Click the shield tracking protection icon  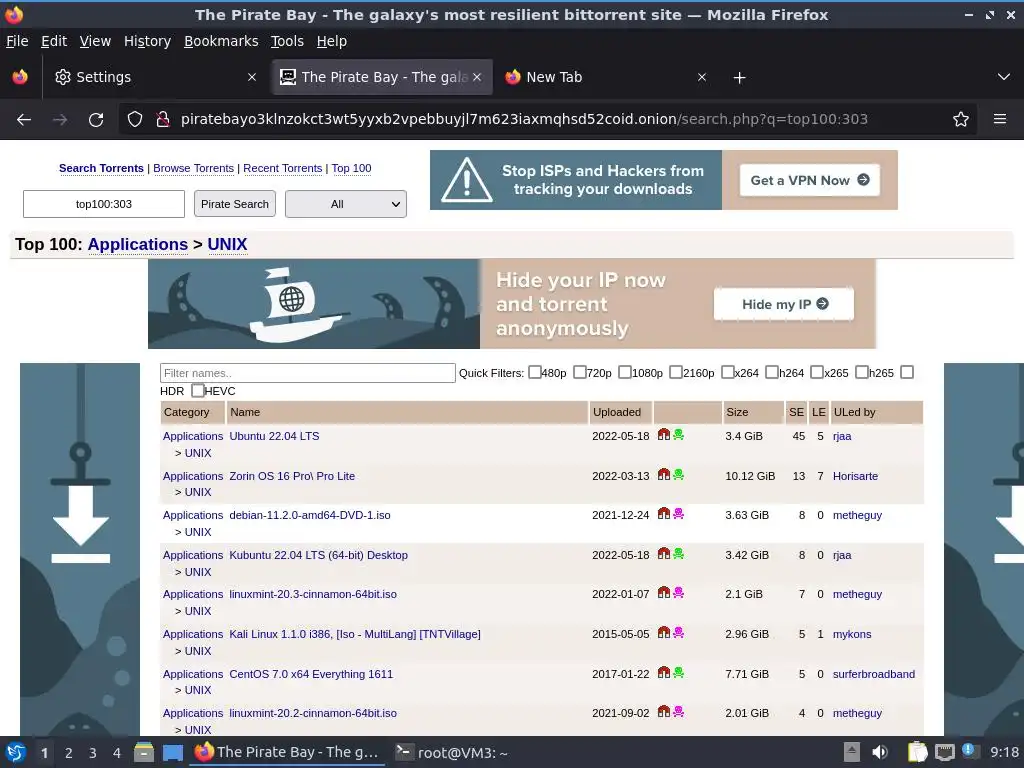click(135, 120)
